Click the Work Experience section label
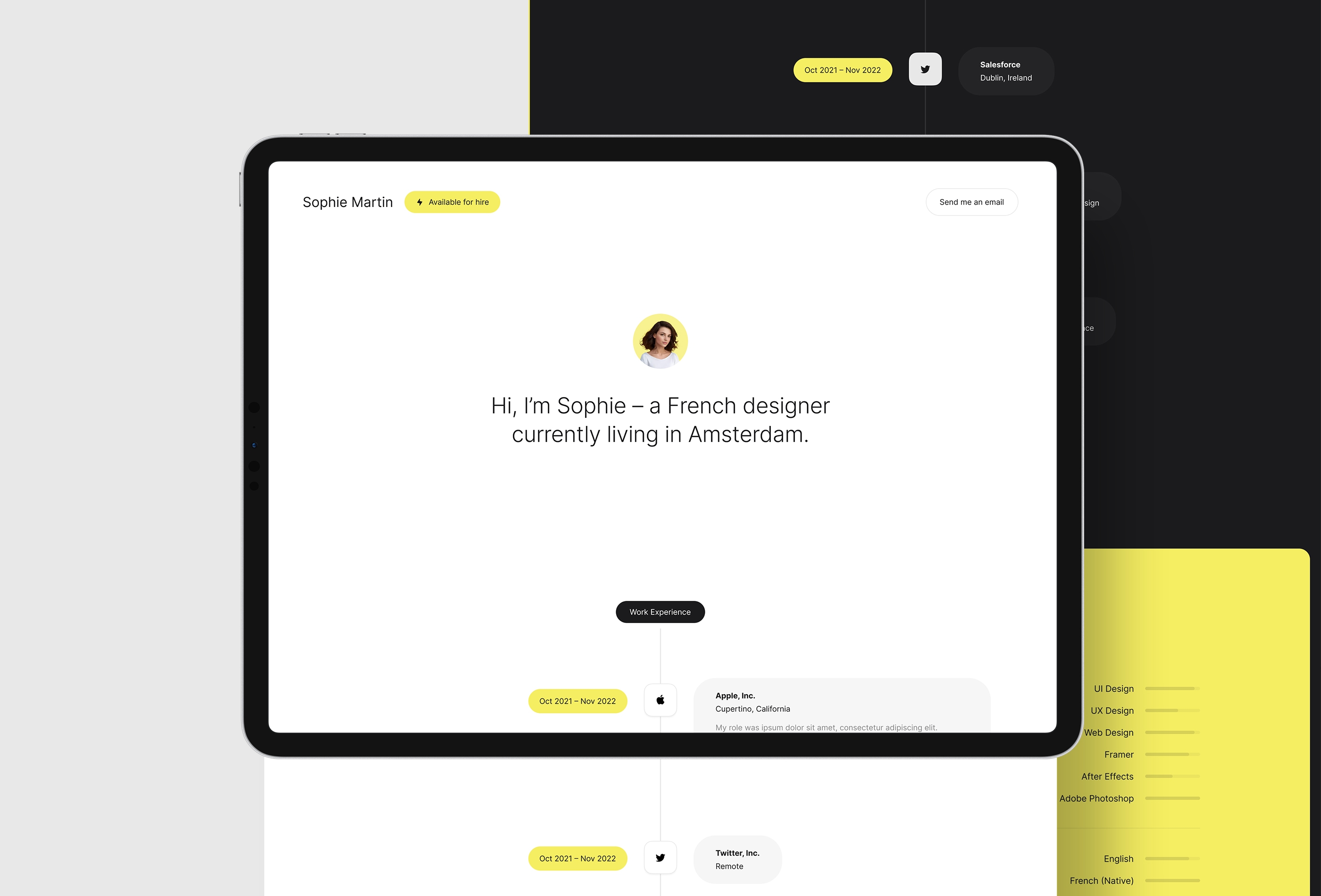 point(660,612)
